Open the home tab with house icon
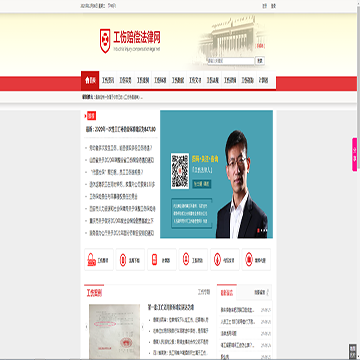The width and height of the screenshot is (360, 360). (90, 80)
